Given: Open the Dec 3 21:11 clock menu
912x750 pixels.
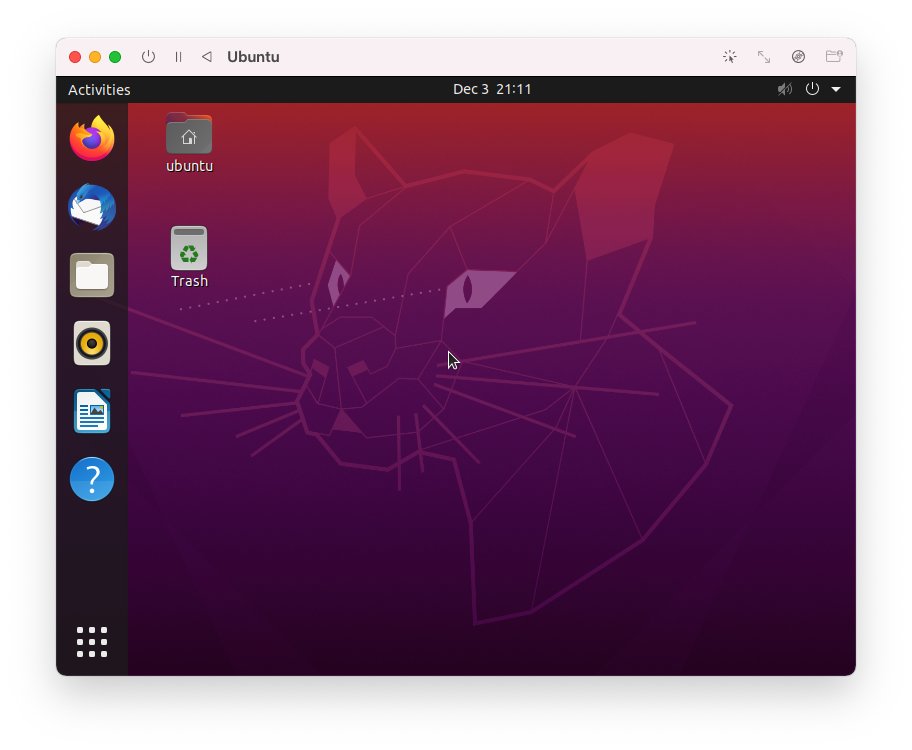Looking at the screenshot, I should point(492,89).
